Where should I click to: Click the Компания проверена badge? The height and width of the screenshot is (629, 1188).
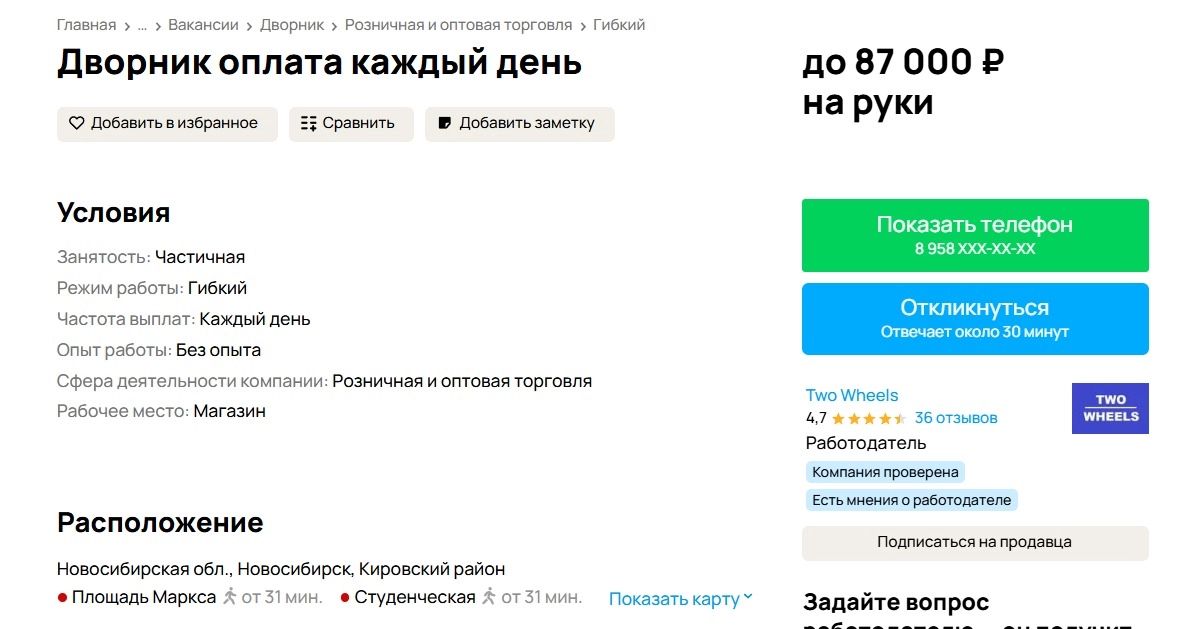(885, 472)
